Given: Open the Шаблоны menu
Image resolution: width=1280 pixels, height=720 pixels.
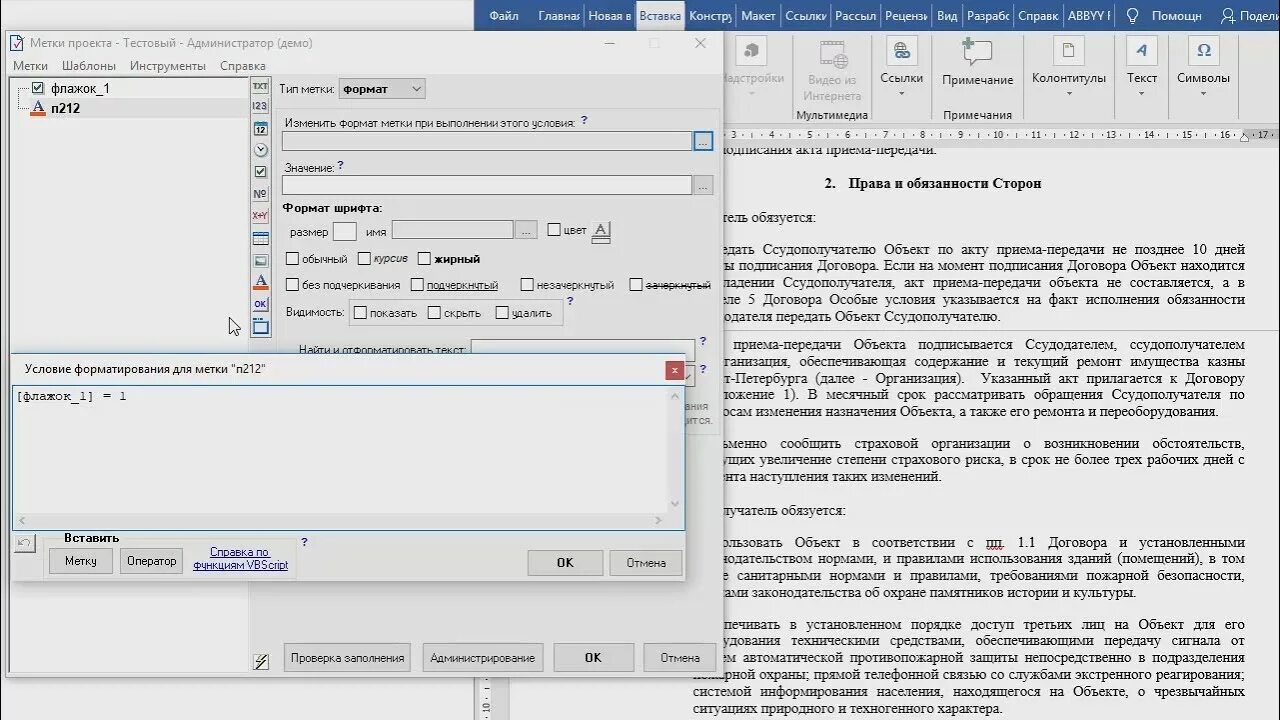Looking at the screenshot, I should coord(89,66).
